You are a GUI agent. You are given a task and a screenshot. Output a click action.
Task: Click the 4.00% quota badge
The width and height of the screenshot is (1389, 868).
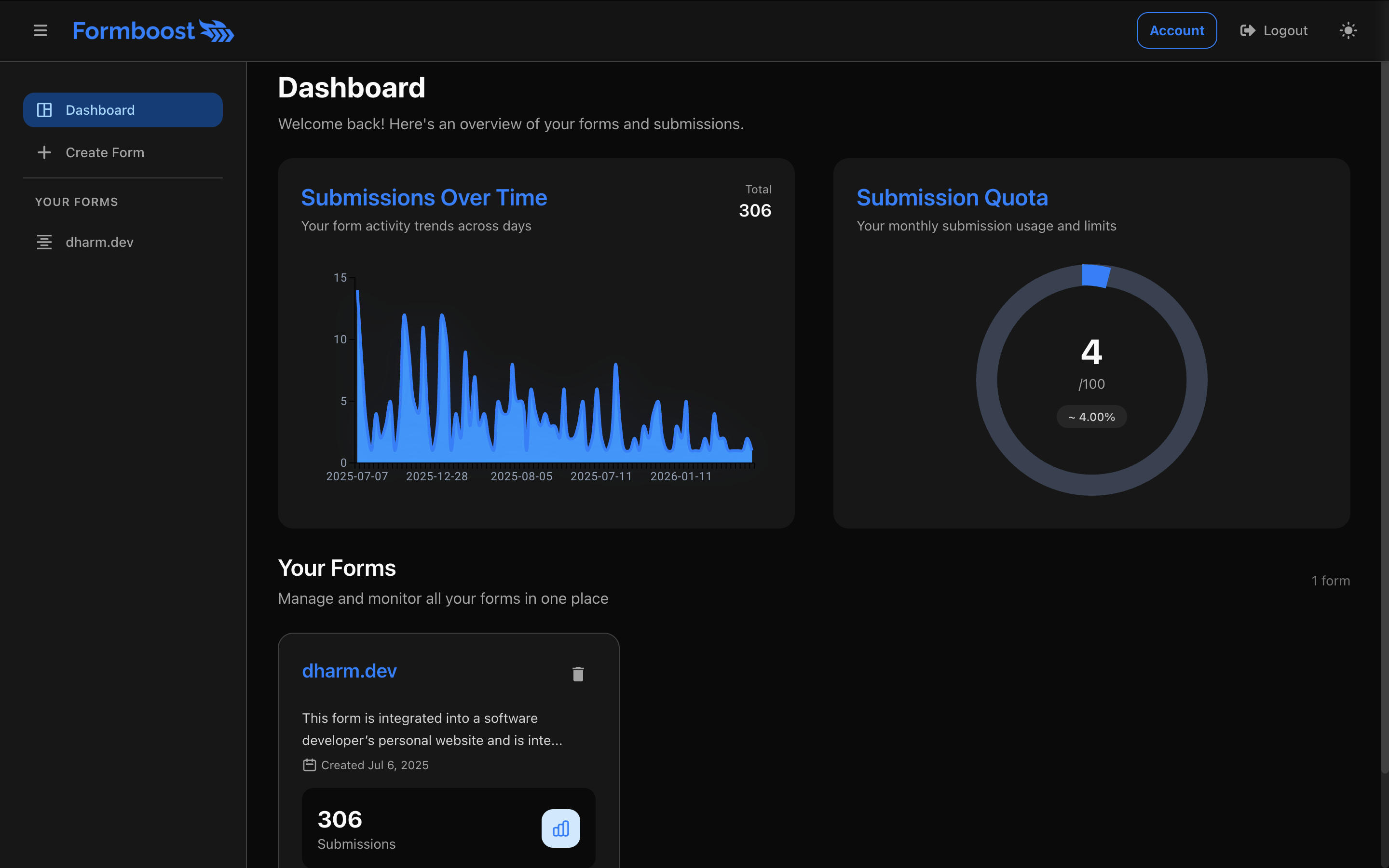click(x=1091, y=417)
